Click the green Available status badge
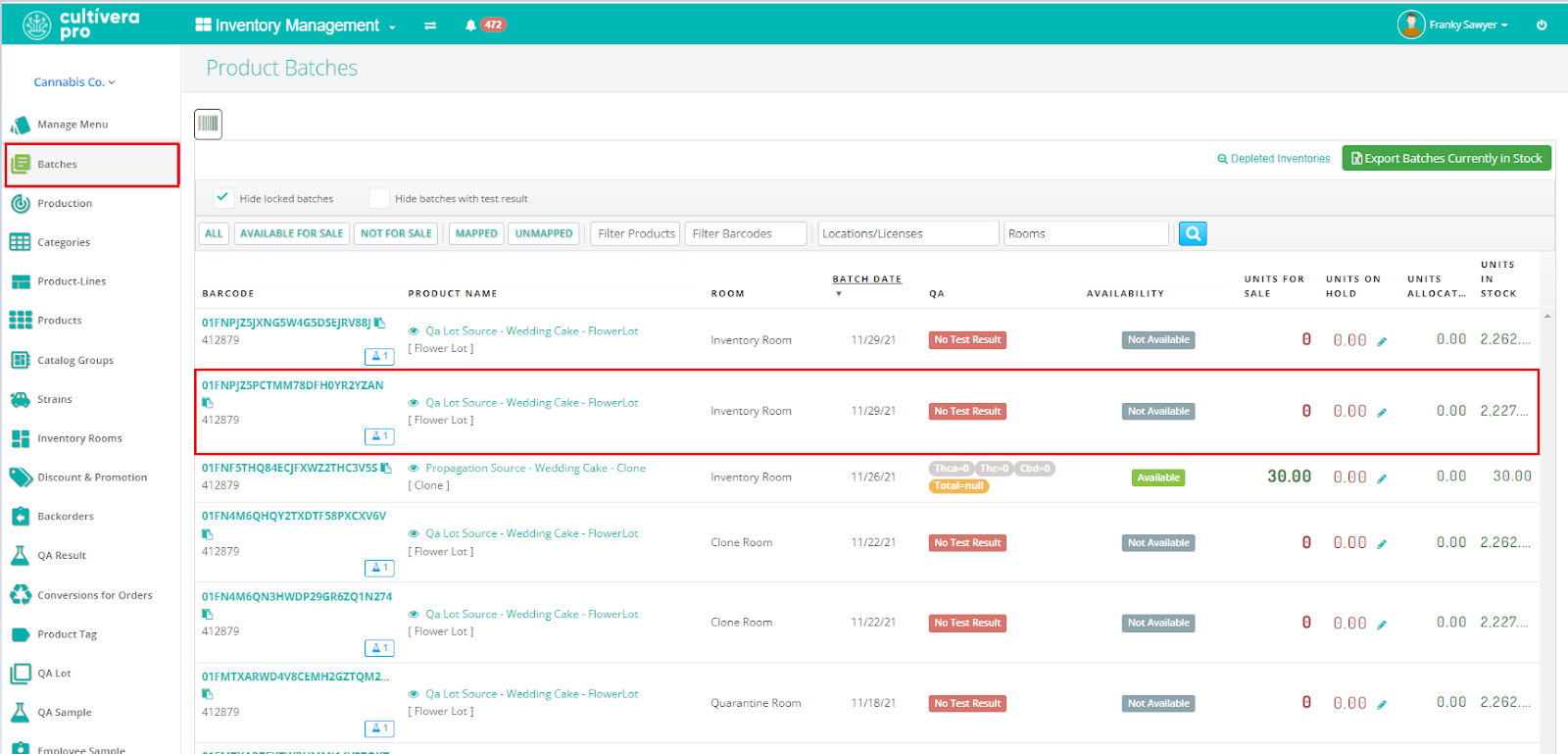The height and width of the screenshot is (754, 1568). [x=1158, y=478]
